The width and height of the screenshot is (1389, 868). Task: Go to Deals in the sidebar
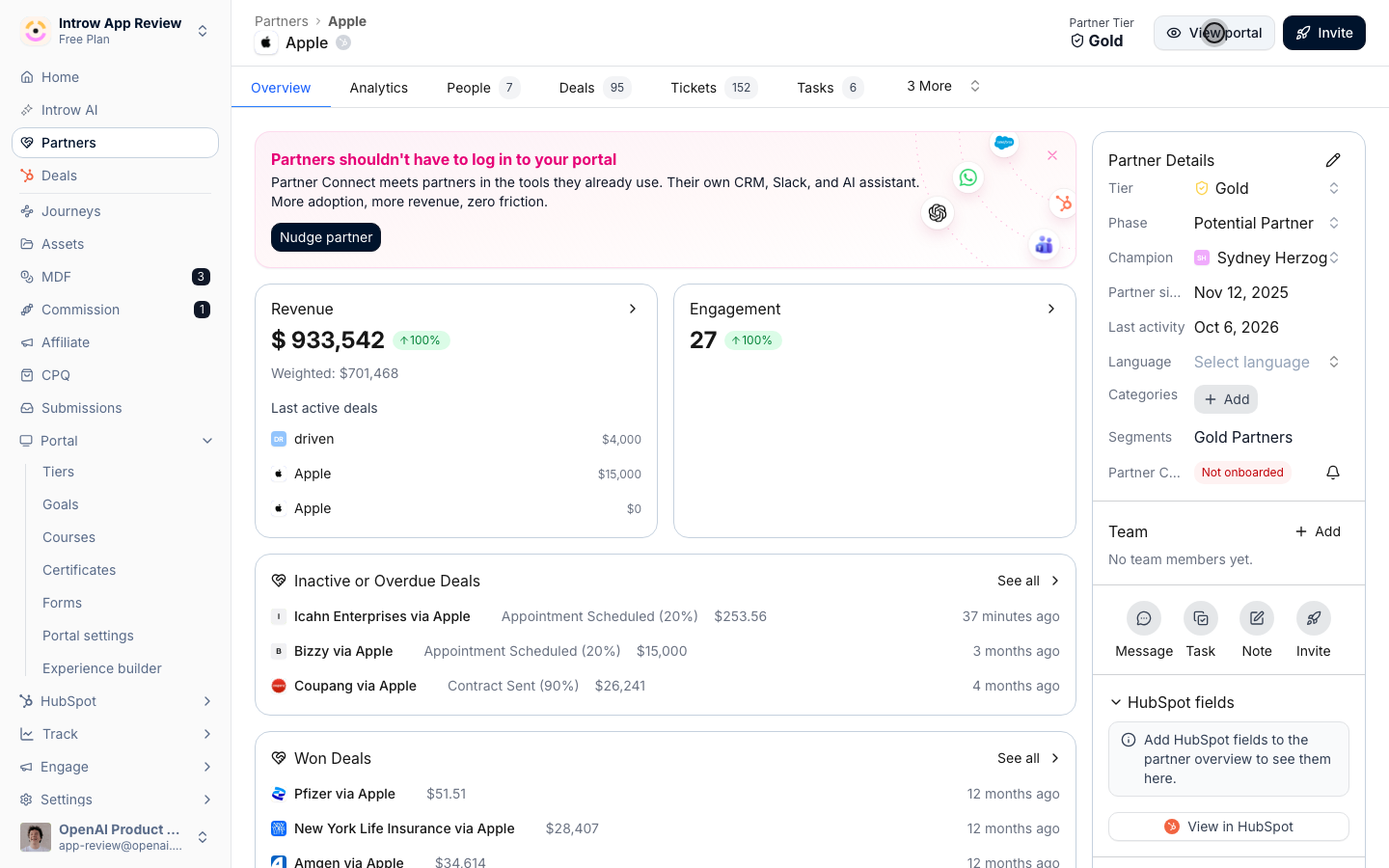pyautogui.click(x=115, y=176)
